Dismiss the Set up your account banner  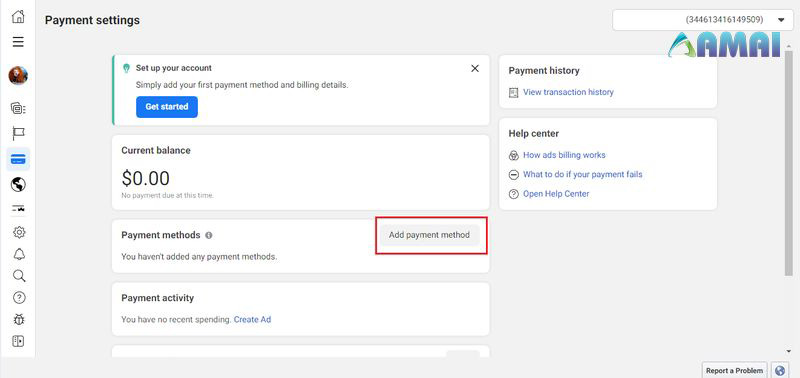point(475,68)
